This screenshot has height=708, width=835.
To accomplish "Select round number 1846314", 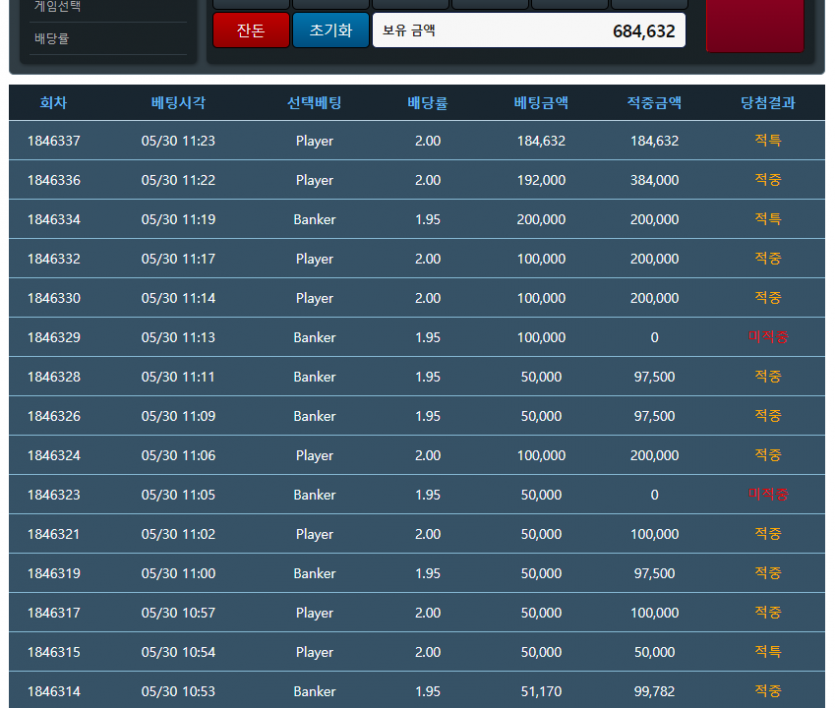I will (x=54, y=692).
